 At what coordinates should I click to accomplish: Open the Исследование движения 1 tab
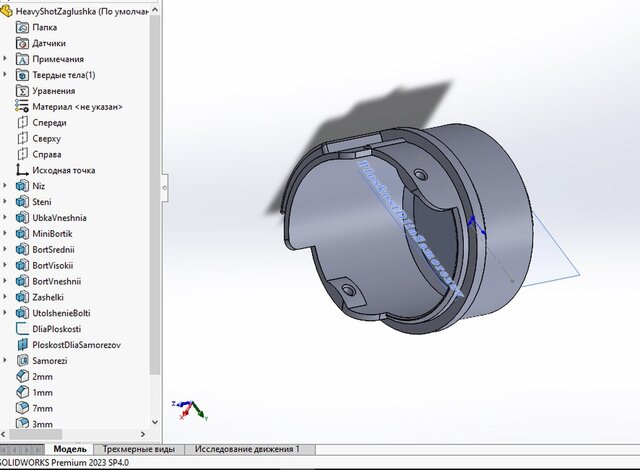click(246, 450)
